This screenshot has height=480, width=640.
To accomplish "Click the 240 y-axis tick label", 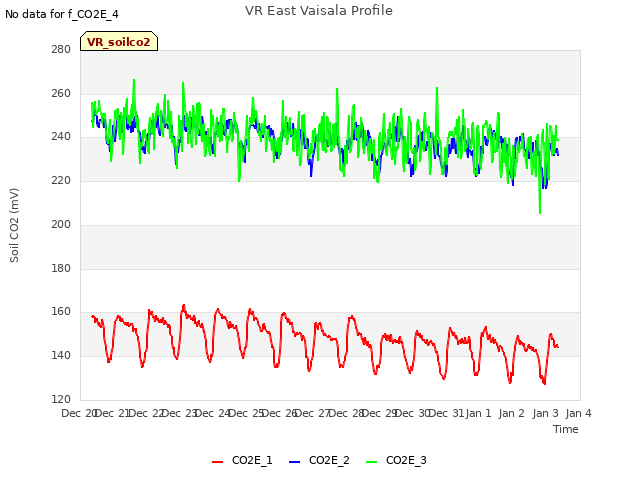I will (61, 137).
